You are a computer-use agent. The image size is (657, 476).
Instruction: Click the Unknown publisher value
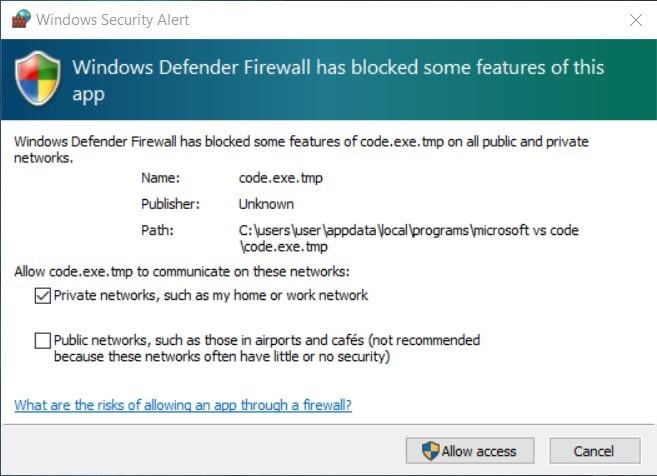266,203
